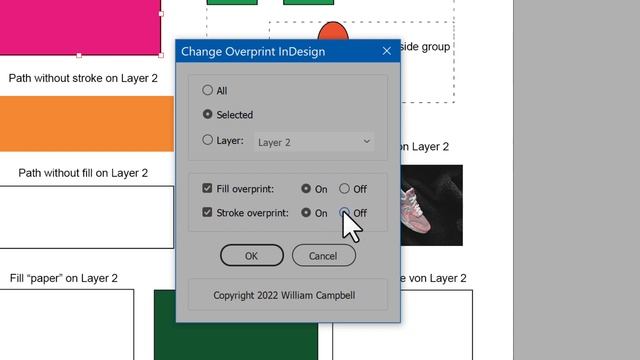Select the All radio option
The width and height of the screenshot is (640, 360).
click(x=207, y=90)
